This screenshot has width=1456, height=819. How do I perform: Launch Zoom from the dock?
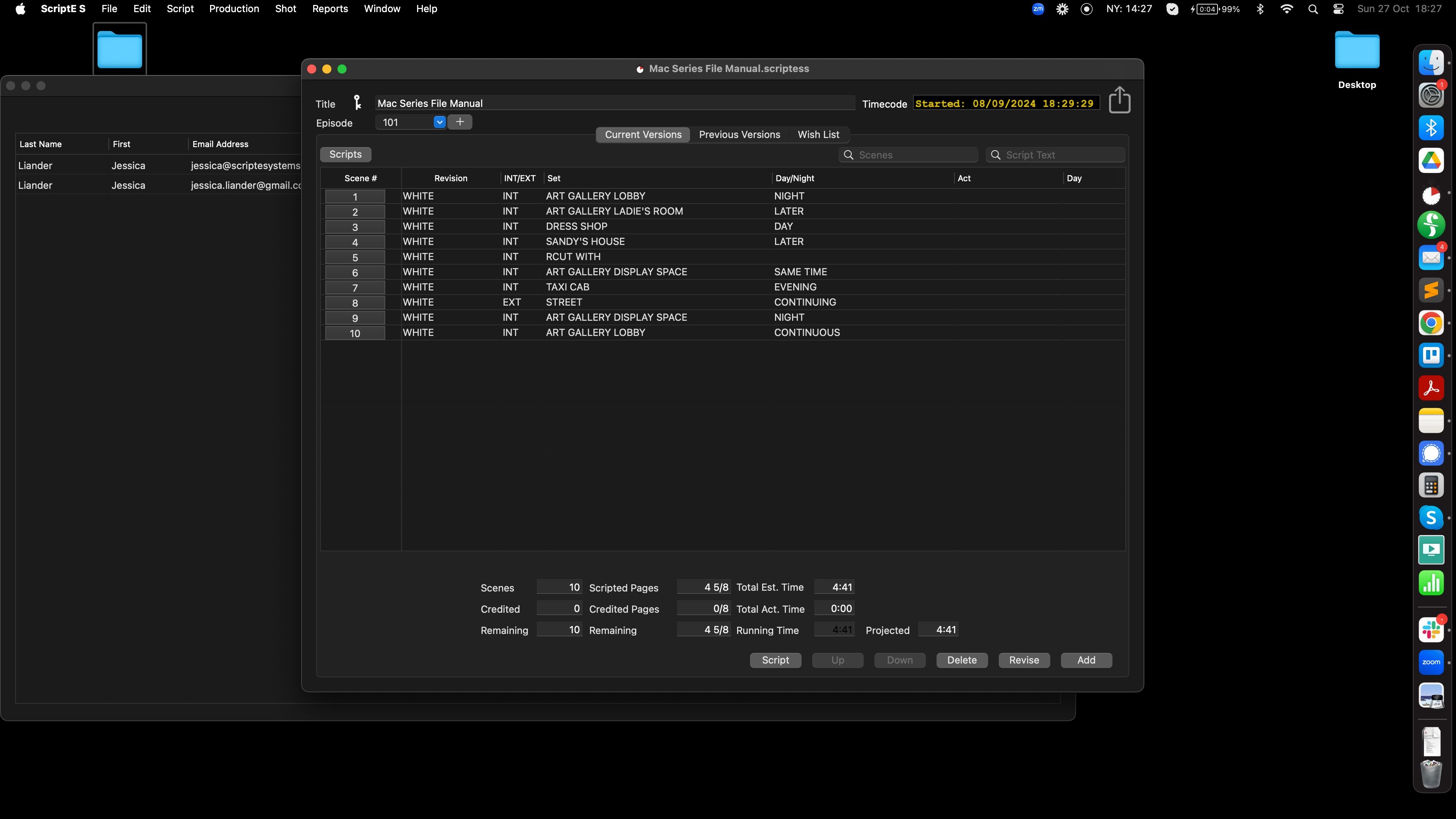pyautogui.click(x=1431, y=662)
